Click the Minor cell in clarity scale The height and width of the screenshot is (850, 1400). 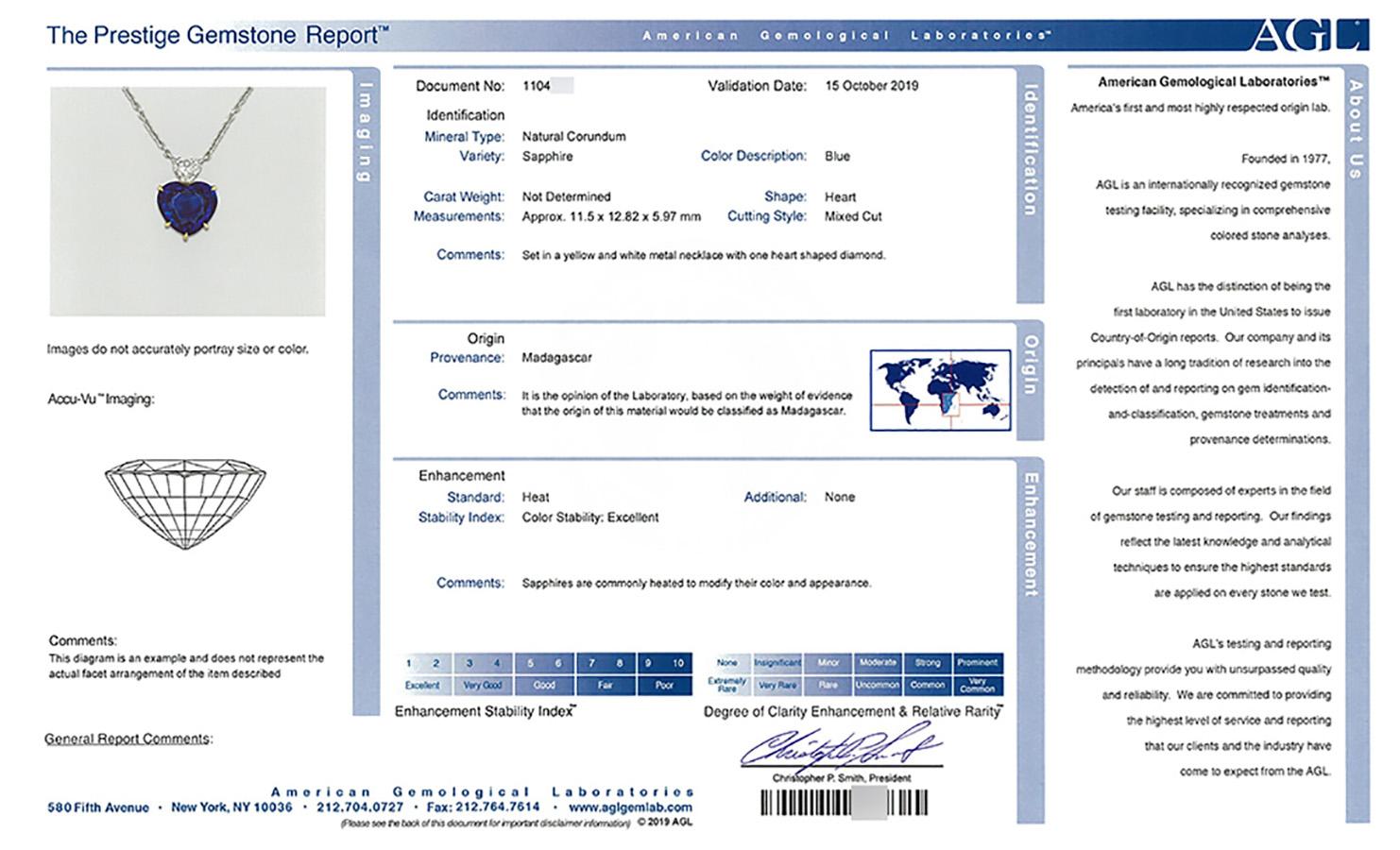828,663
